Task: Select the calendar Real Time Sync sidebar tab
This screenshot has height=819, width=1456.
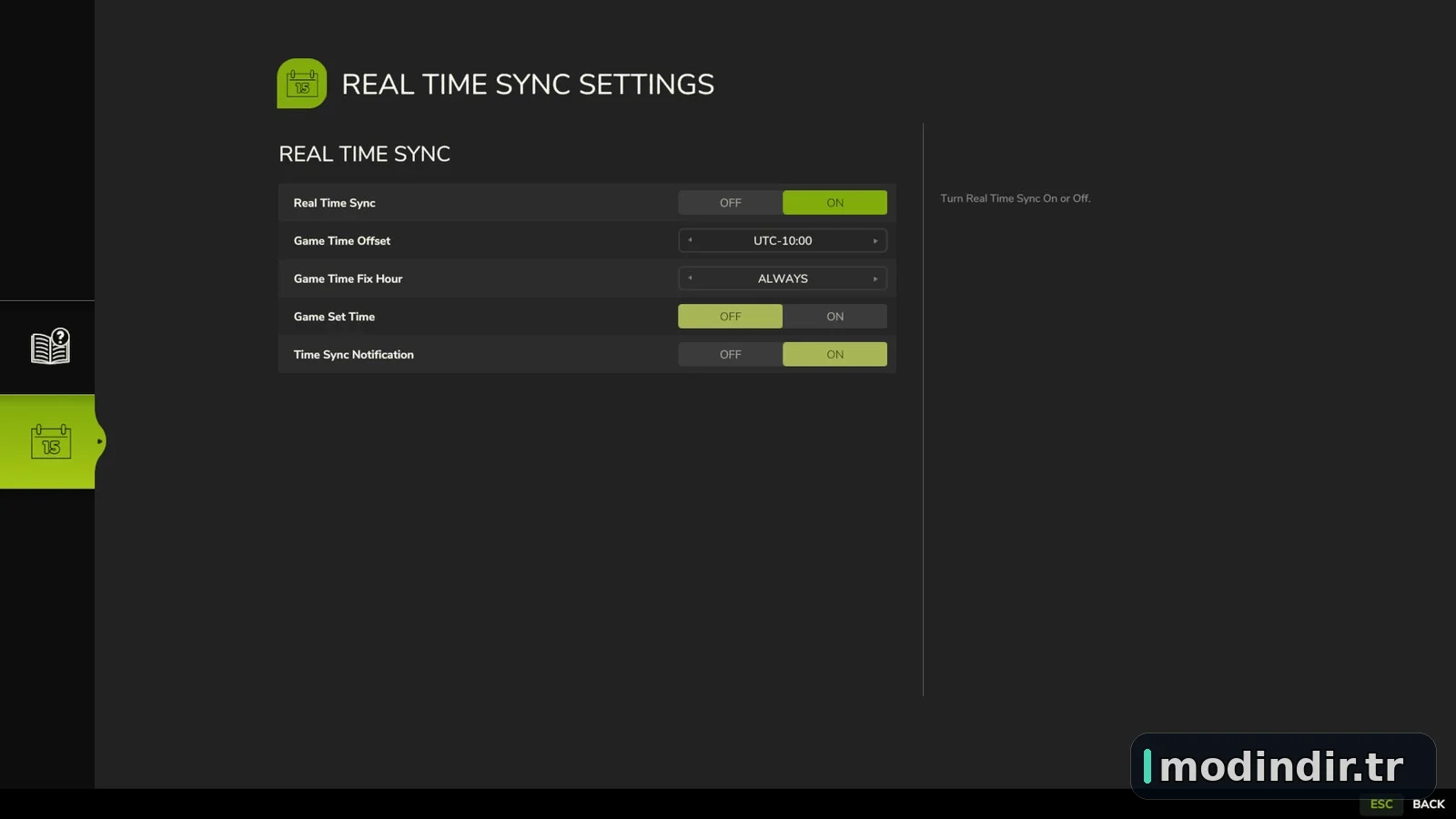Action: (50, 441)
